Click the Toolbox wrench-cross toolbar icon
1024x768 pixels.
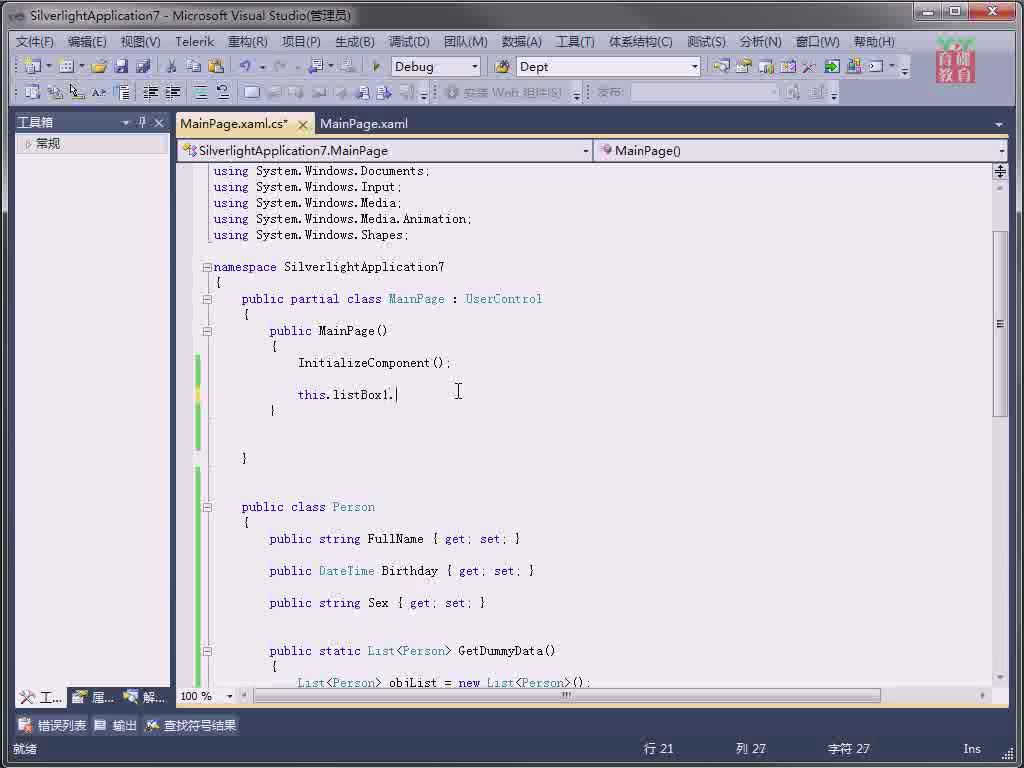click(809, 66)
